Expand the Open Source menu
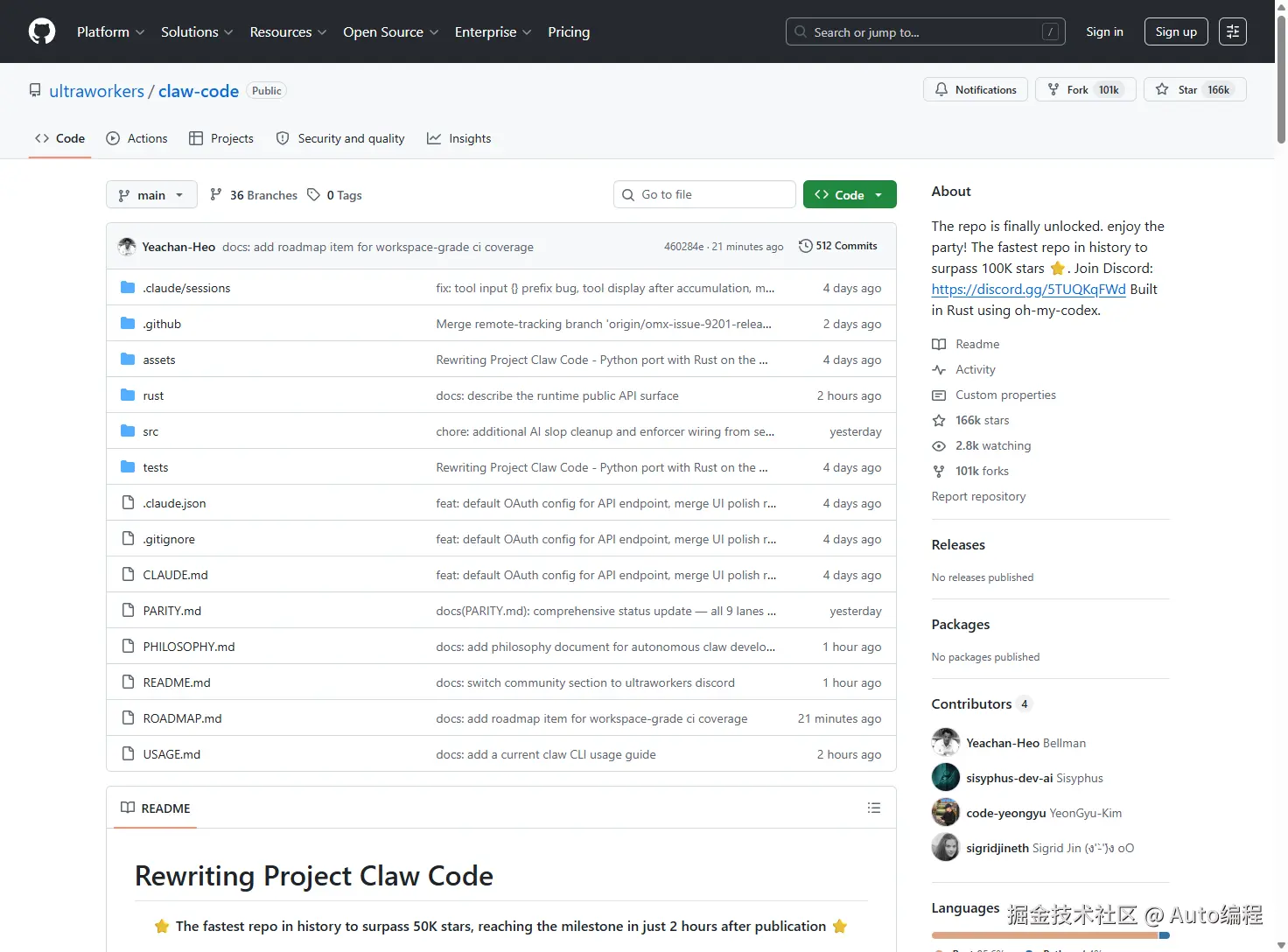Screen dimensions: 1288x952 tap(390, 31)
